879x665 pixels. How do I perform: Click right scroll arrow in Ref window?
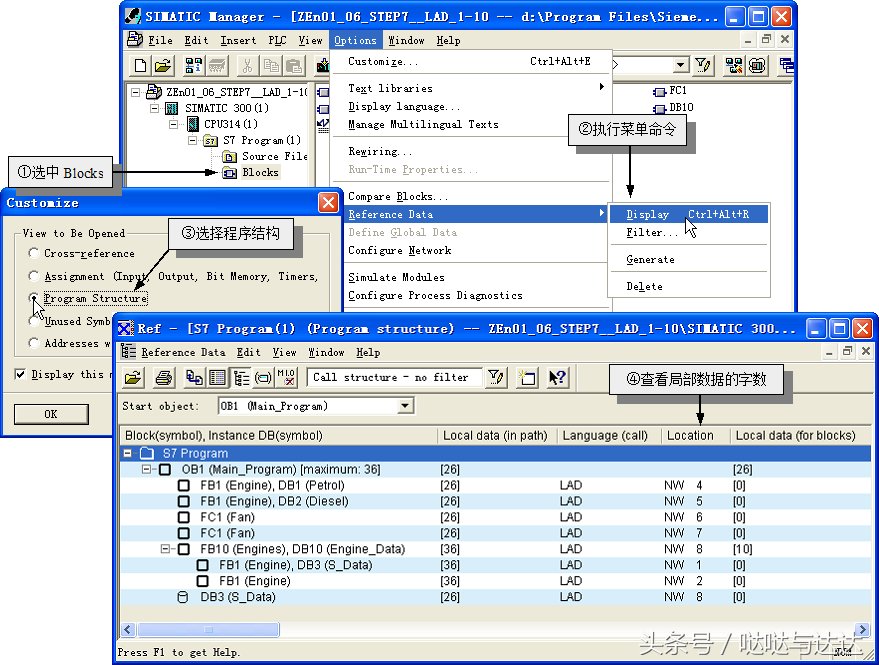[x=862, y=630]
